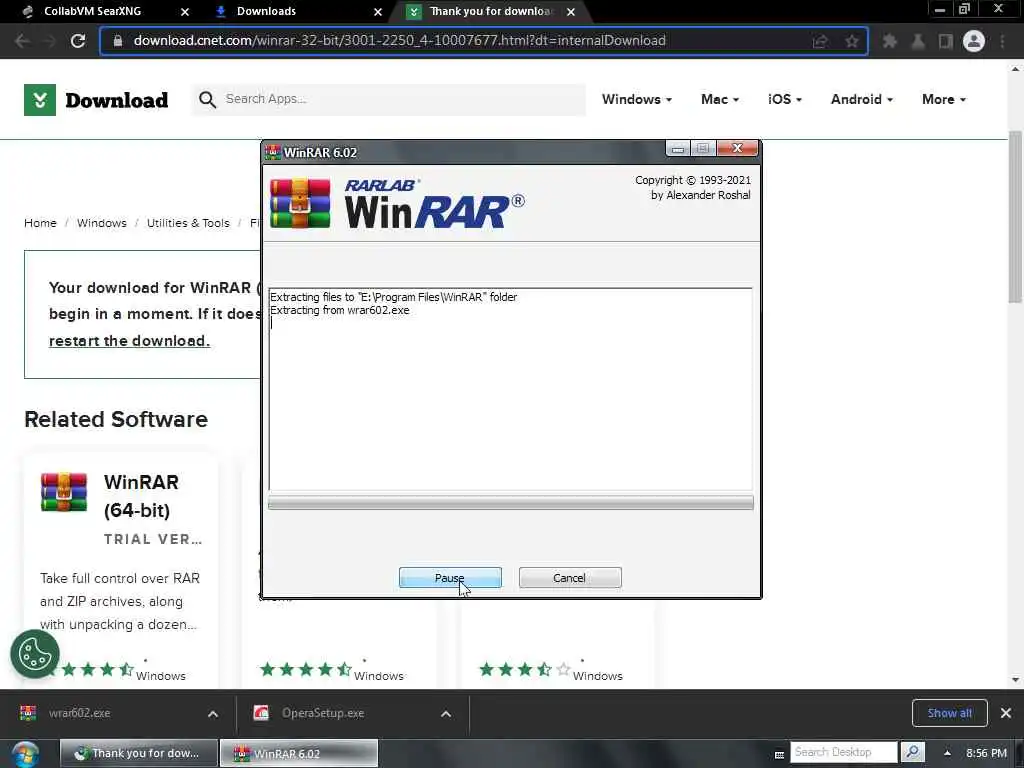Show all downloads
The height and width of the screenshot is (768, 1024).
(x=950, y=713)
